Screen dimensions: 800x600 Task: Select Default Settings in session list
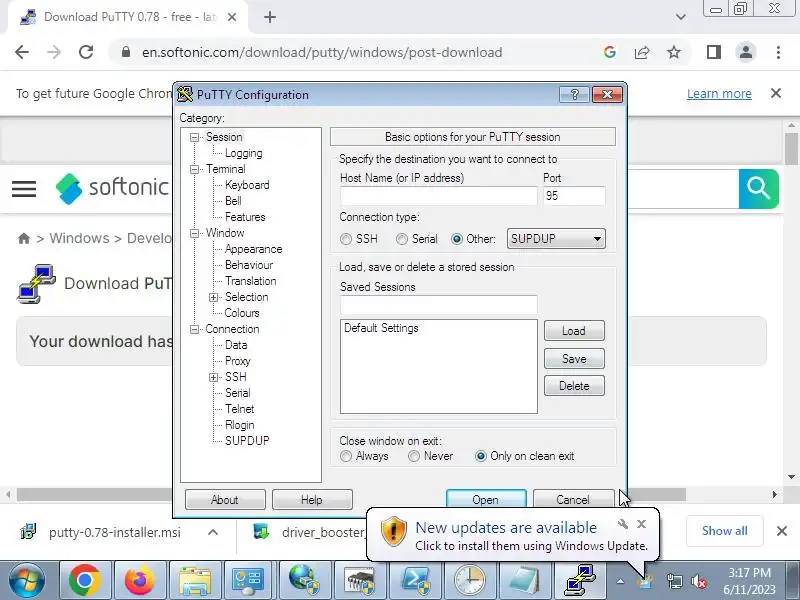pyautogui.click(x=381, y=328)
